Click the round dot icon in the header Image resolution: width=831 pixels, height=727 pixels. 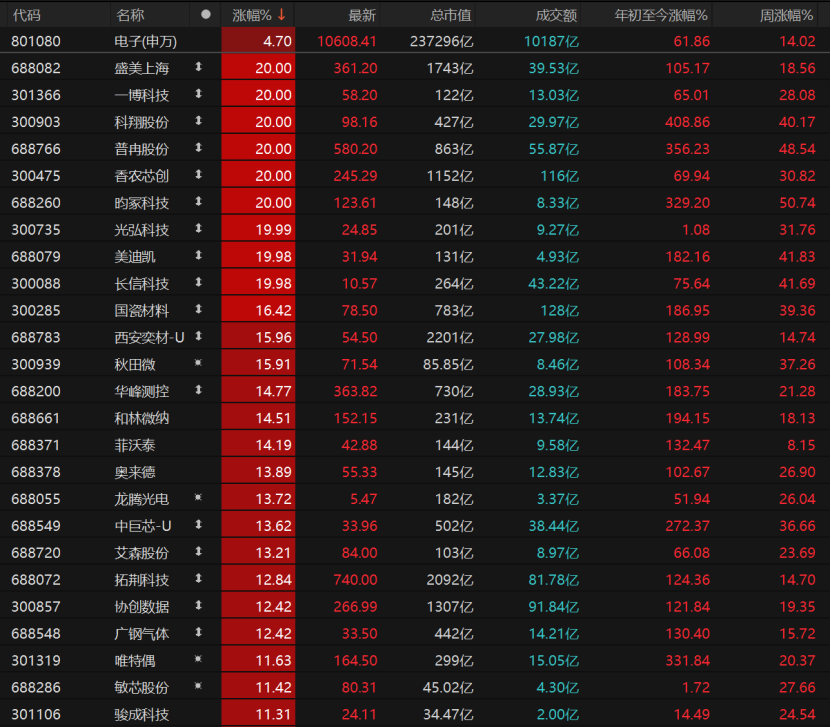206,15
